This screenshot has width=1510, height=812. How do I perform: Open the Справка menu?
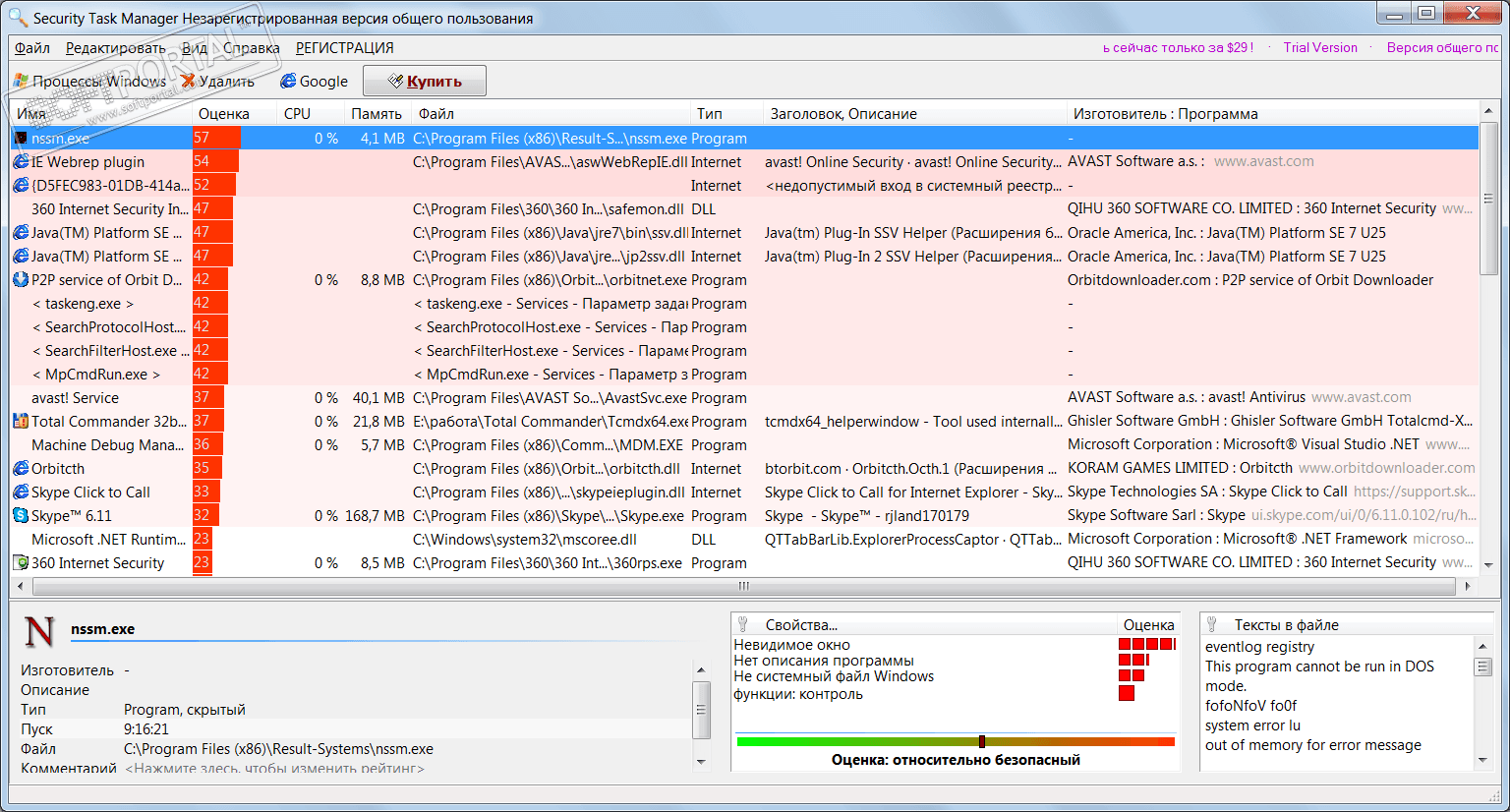pyautogui.click(x=252, y=48)
